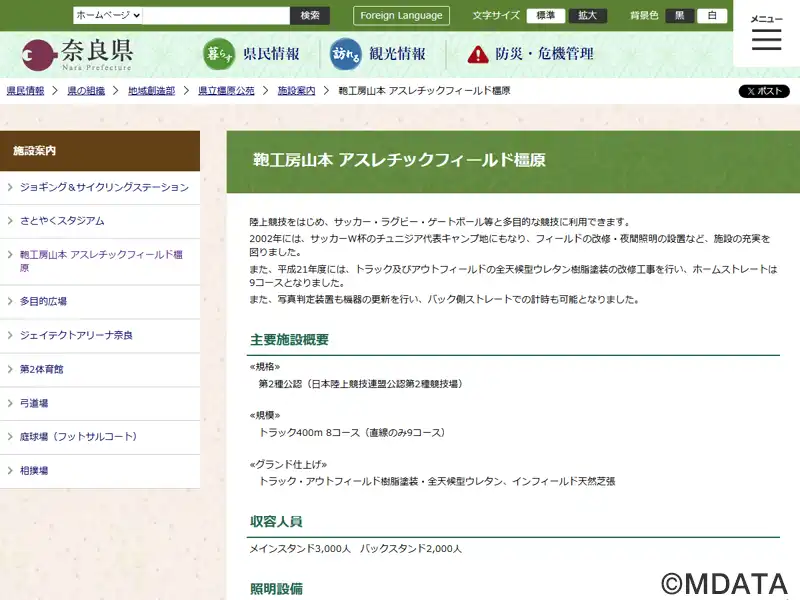Click the Nara Prefecture logo
800x600 pixels.
coord(78,54)
